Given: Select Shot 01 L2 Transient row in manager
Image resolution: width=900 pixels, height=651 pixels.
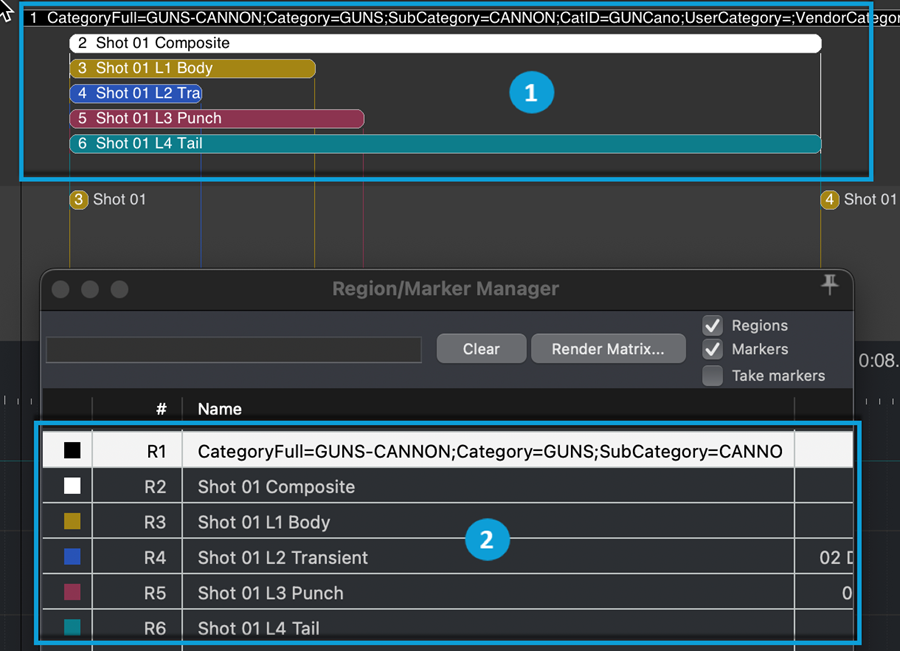Looking at the screenshot, I should click(x=283, y=558).
